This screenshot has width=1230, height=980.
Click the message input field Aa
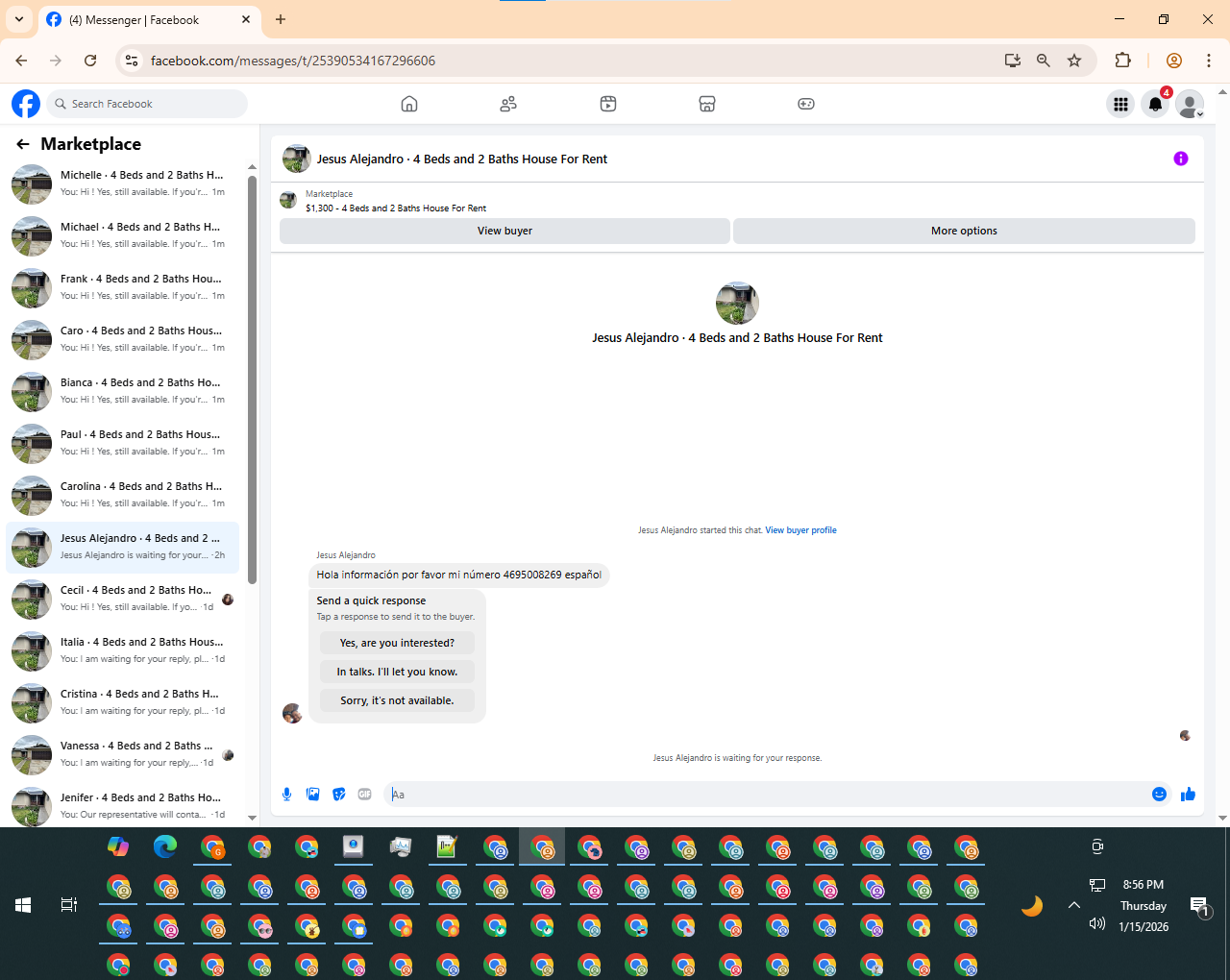click(765, 795)
